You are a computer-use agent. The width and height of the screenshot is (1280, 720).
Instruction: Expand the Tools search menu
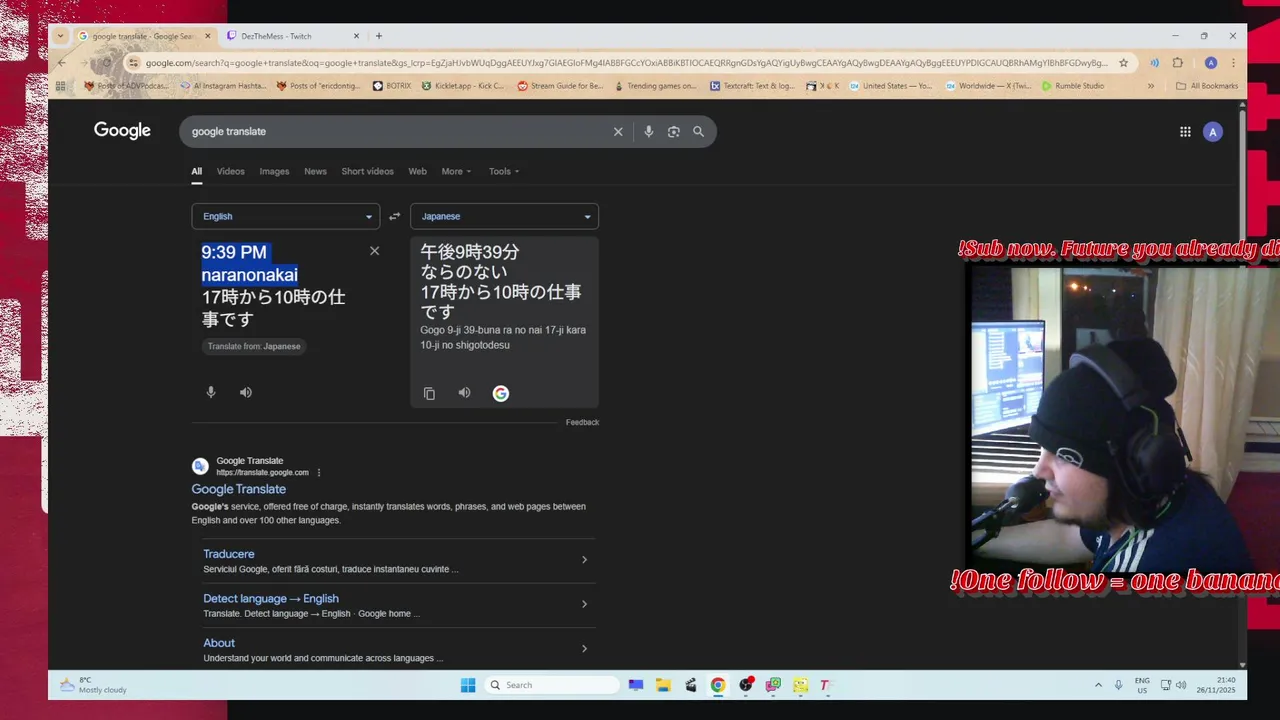504,171
